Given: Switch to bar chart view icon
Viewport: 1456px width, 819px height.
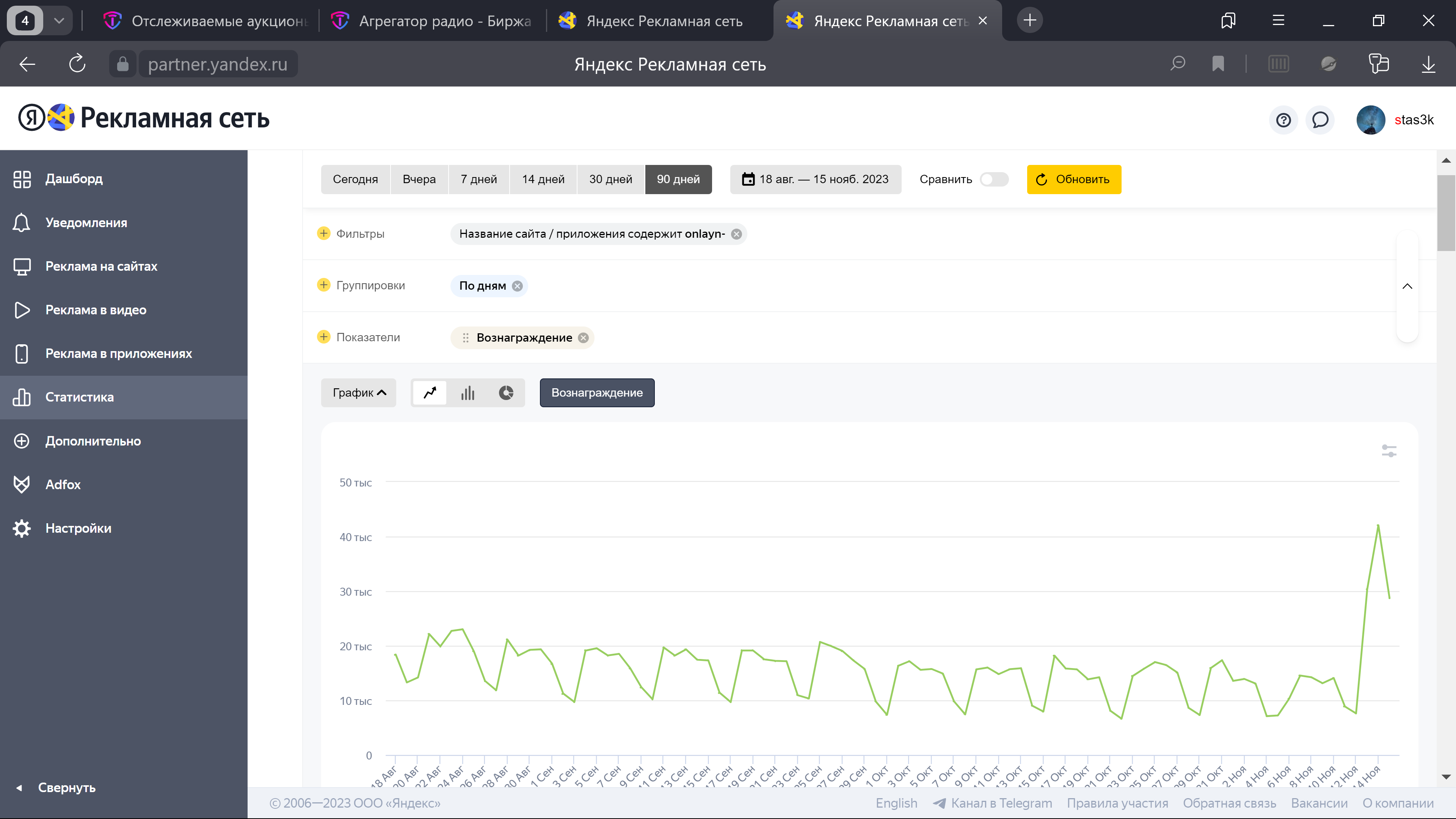Looking at the screenshot, I should point(468,393).
